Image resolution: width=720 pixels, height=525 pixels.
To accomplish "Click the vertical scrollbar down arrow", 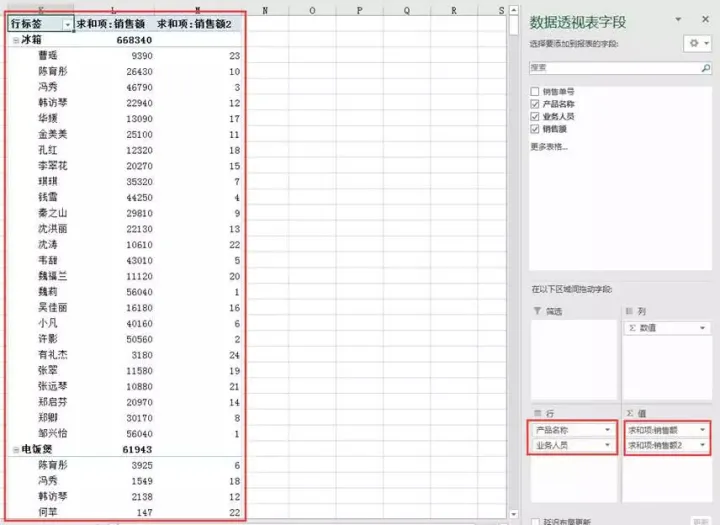I will click(x=514, y=514).
